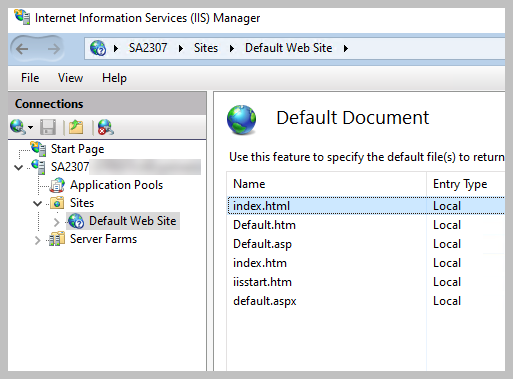This screenshot has width=513, height=379.
Task: Click the Up folder icon in Connections toolbar
Action: point(76,127)
